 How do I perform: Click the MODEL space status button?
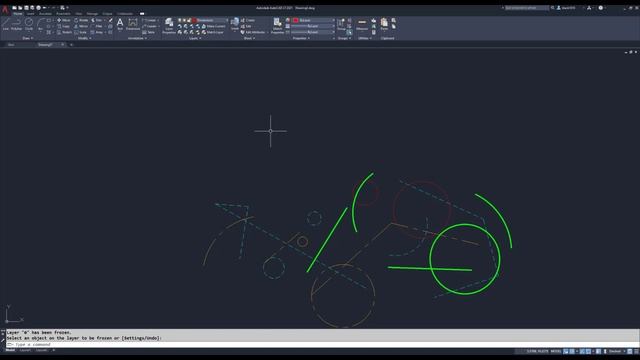556,351
